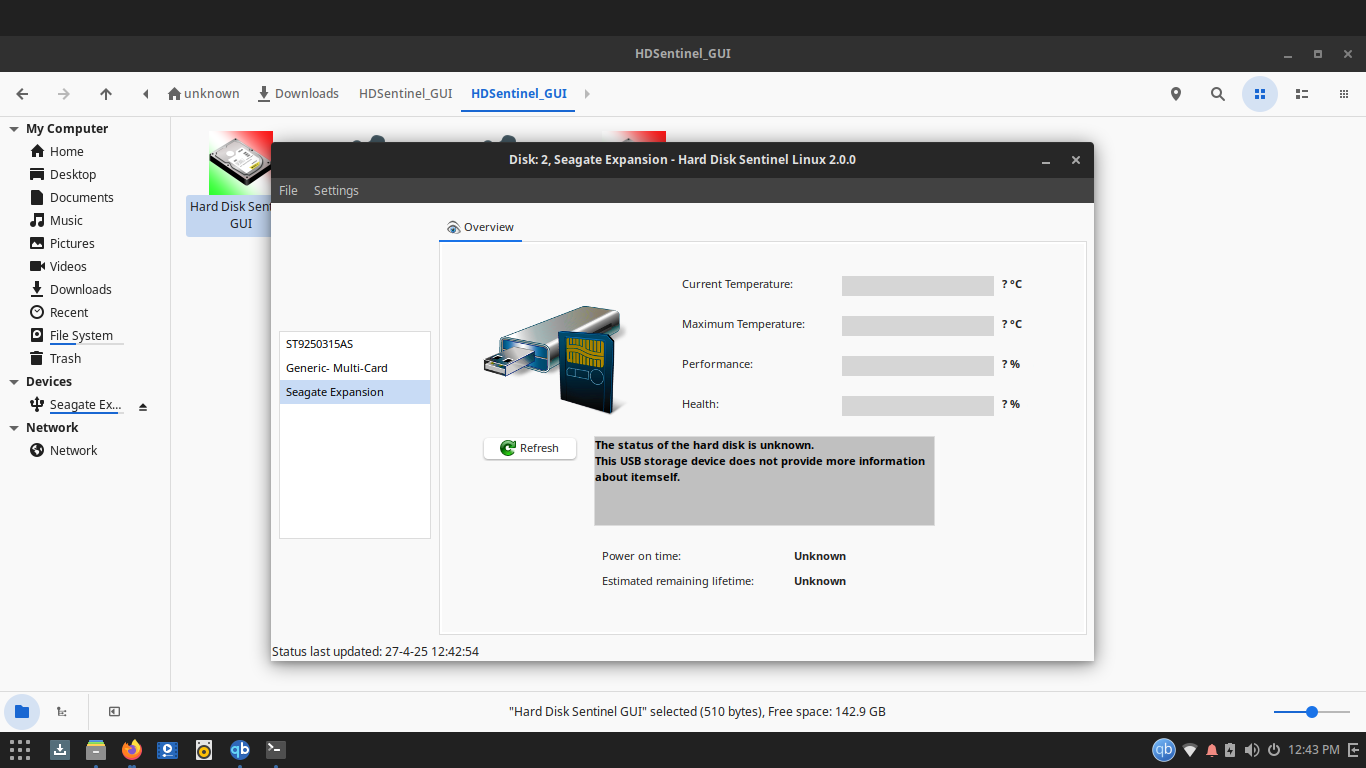
Task: Hide the sidebar using the bottom-bar icon
Action: pyautogui.click(x=114, y=712)
